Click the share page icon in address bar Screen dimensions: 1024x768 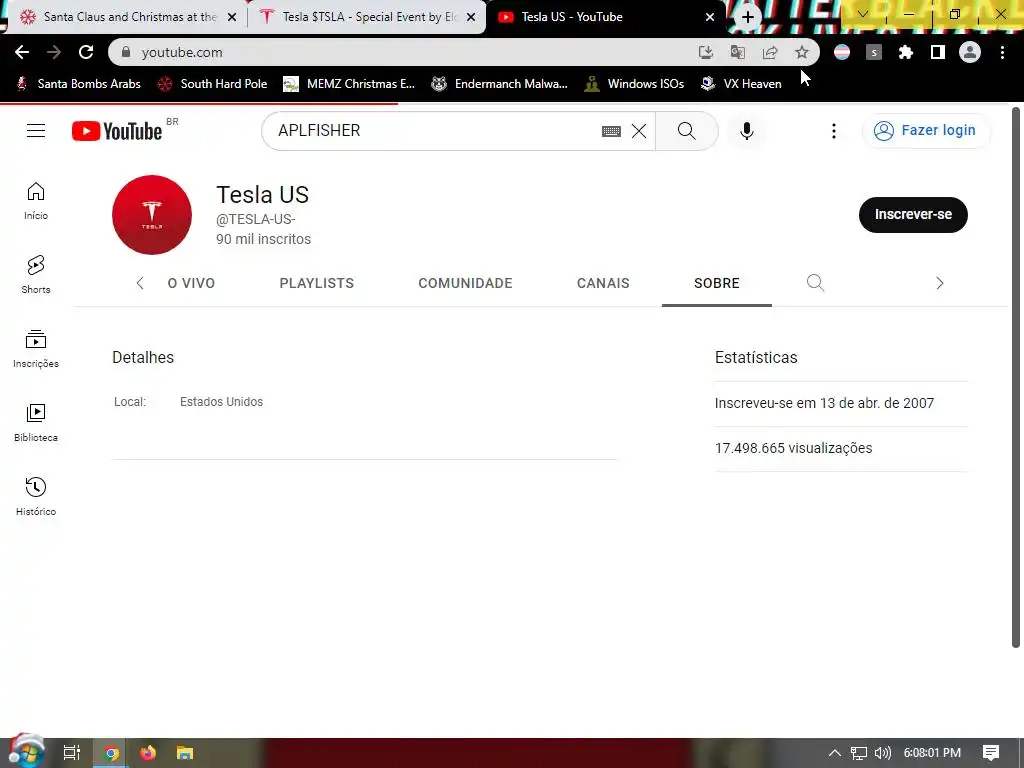(x=770, y=52)
